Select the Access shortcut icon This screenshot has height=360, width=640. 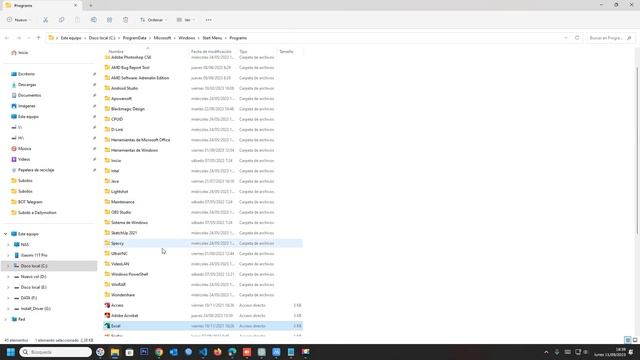[x=107, y=305]
